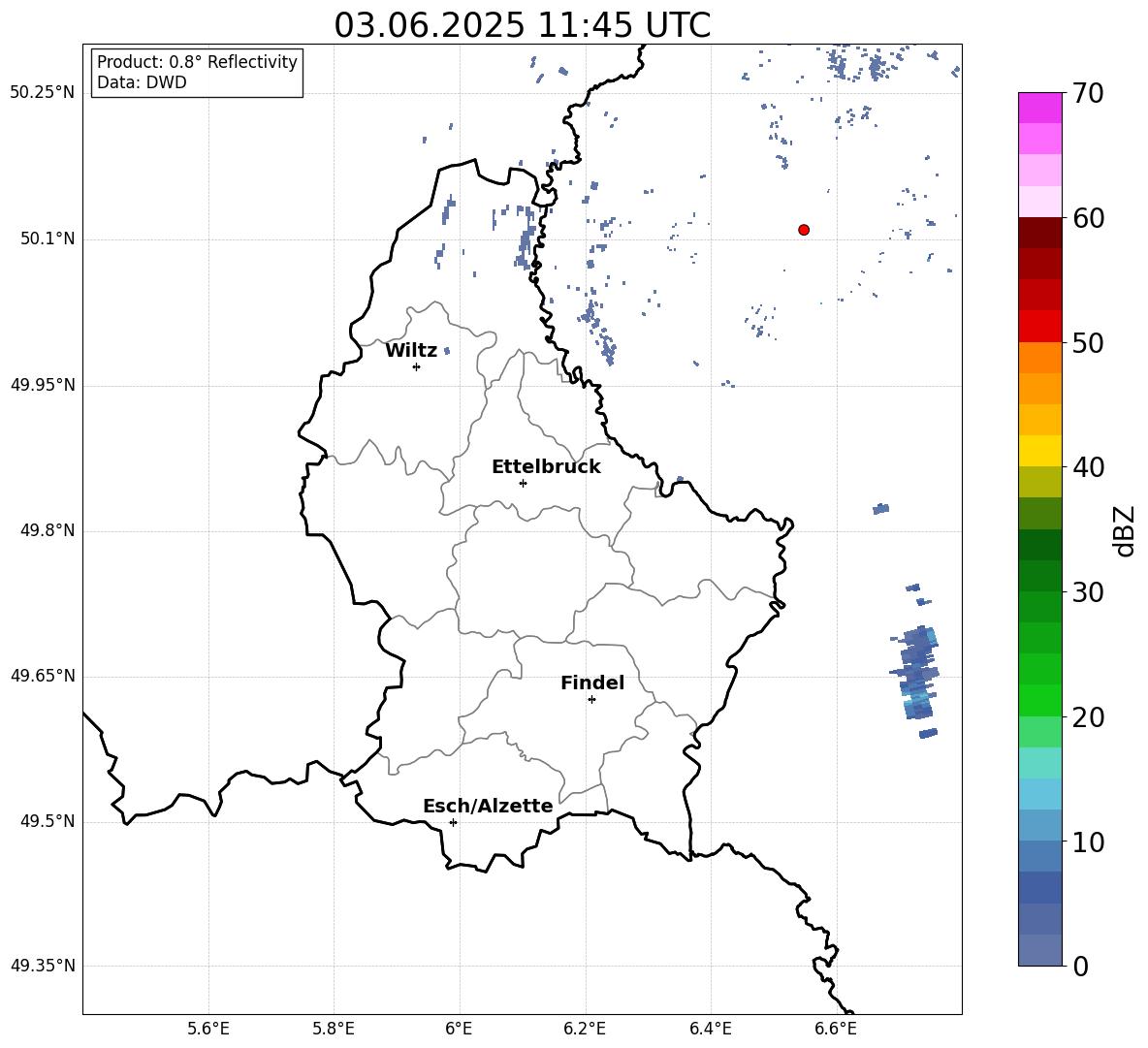The height and width of the screenshot is (1048, 1148).
Task: Pick the dark maroon colorbar segment below 60
Action: pyautogui.click(x=1039, y=234)
